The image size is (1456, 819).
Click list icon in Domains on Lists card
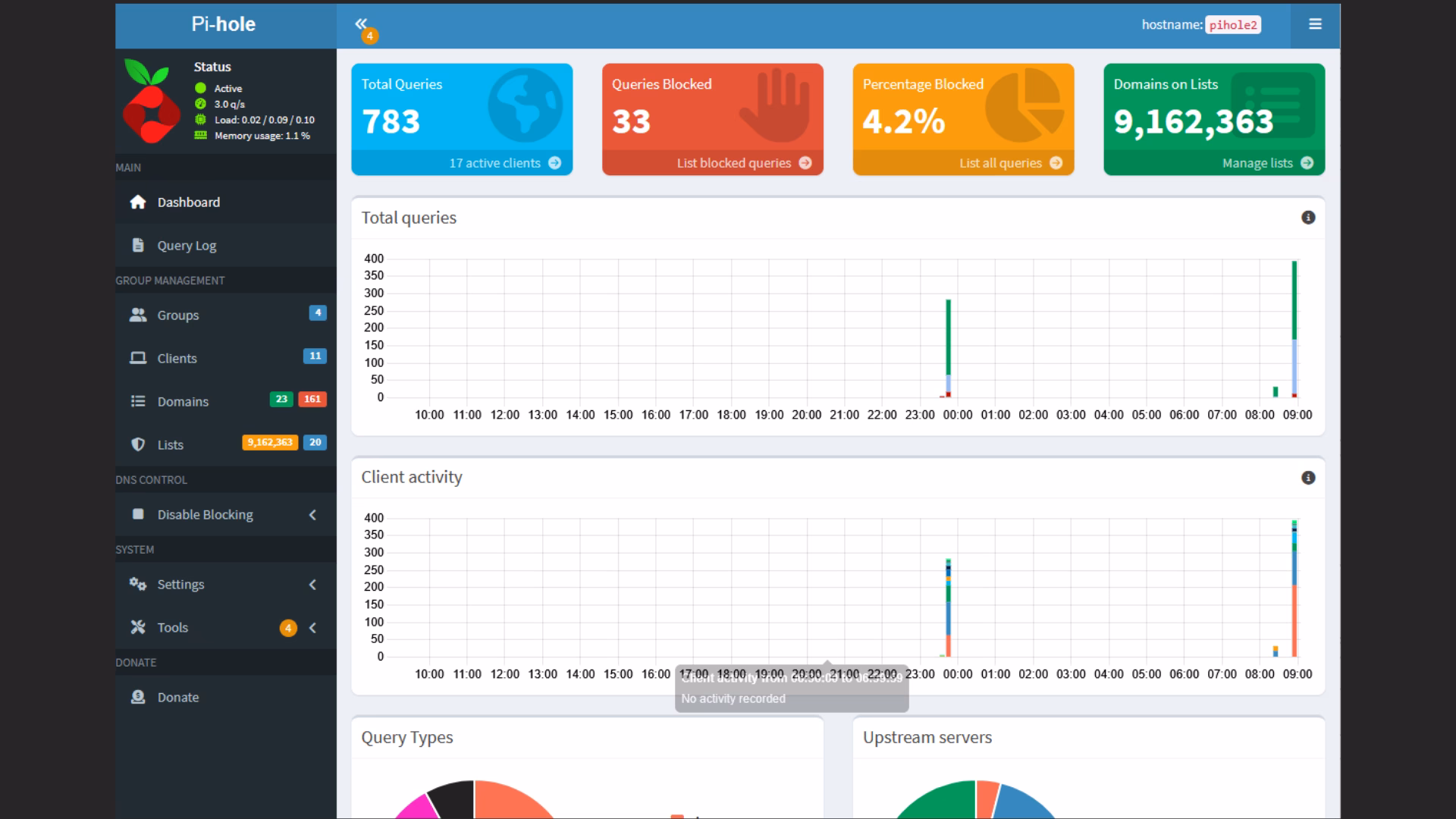tap(1273, 105)
